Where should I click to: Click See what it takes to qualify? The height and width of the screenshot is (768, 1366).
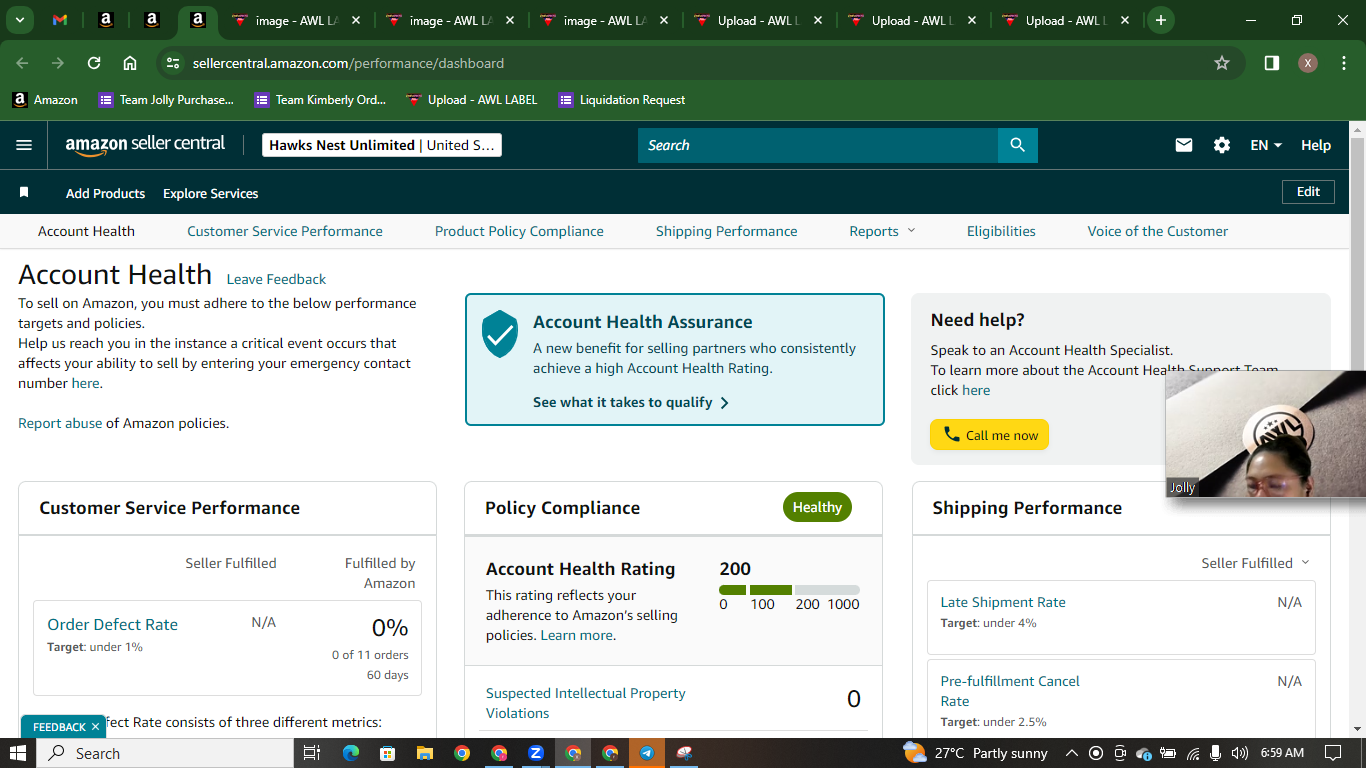coord(631,402)
